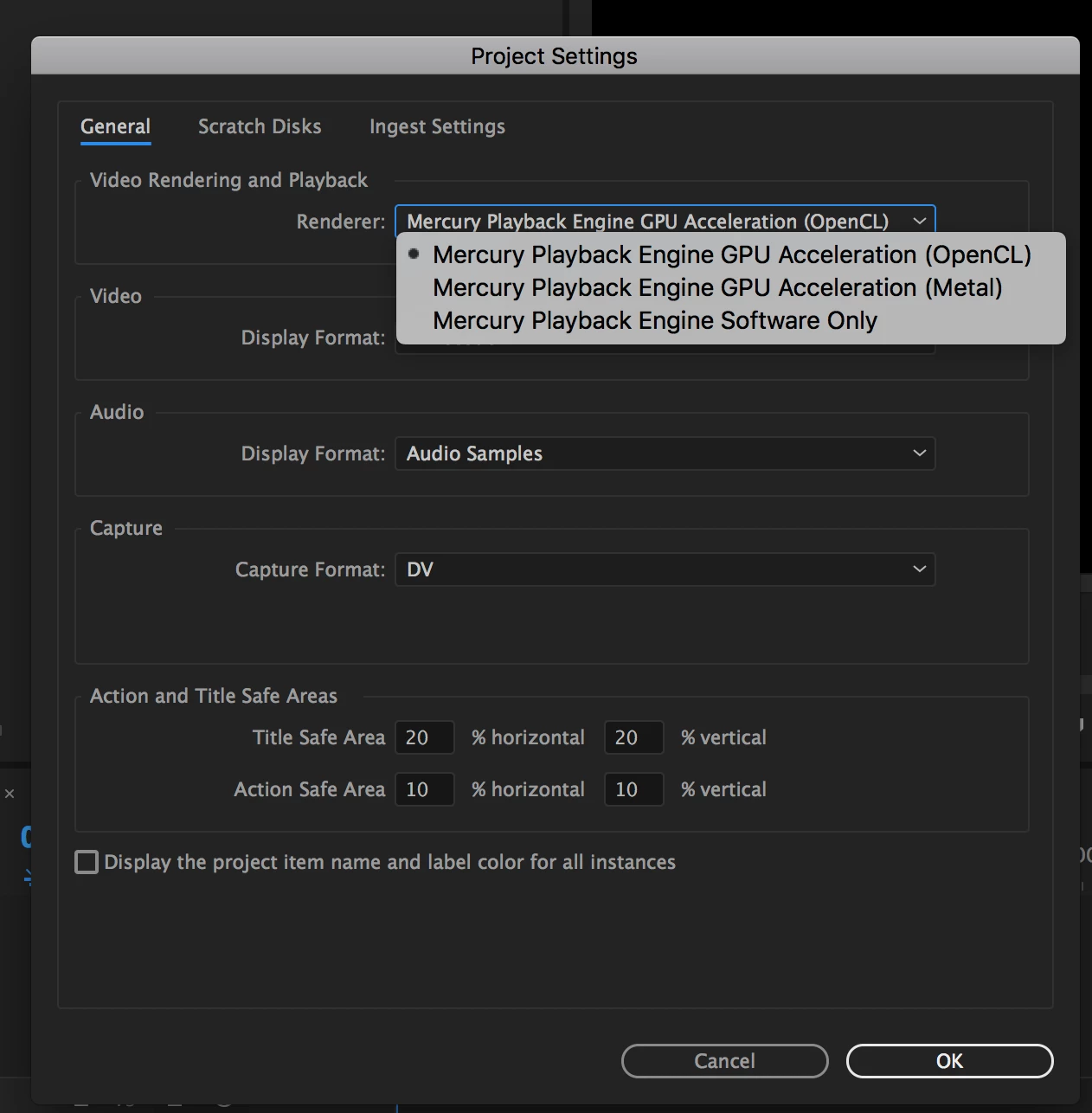
Task: Click Action Safe Area vertical percentage field
Action: 634,789
